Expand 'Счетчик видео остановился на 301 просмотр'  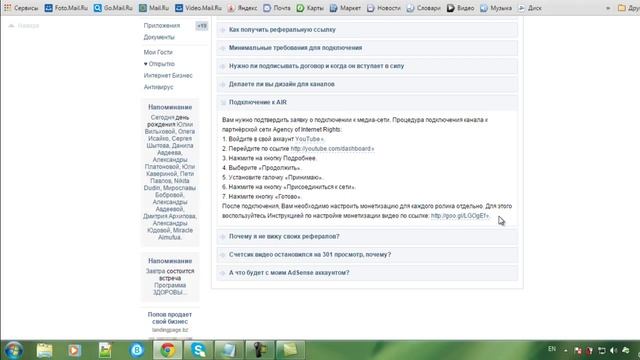pyautogui.click(x=367, y=255)
